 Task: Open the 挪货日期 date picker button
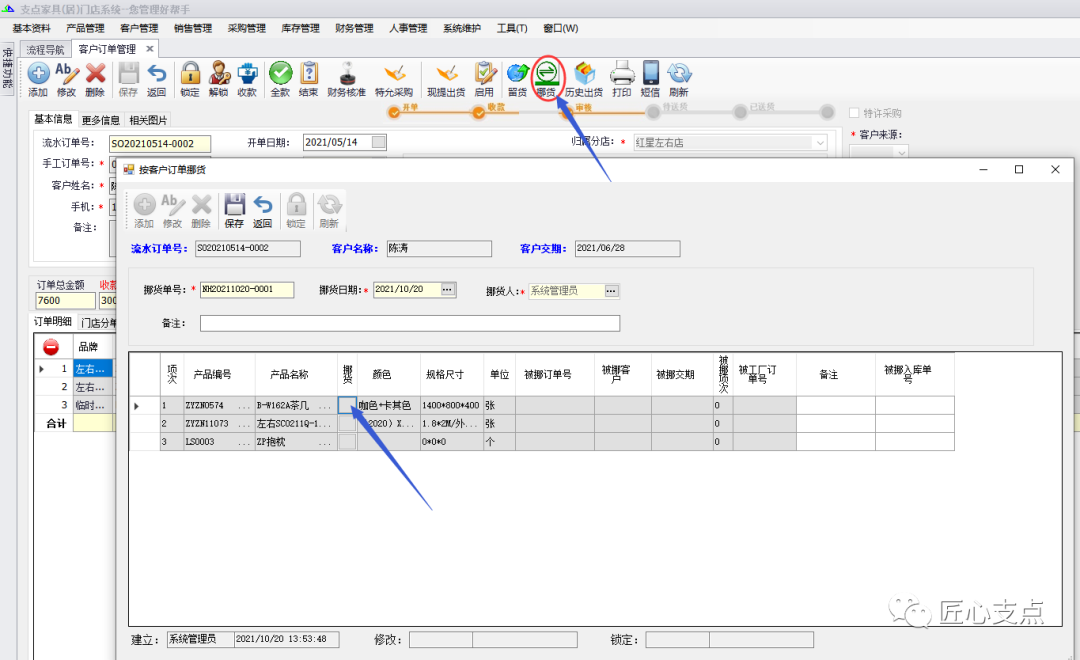pyautogui.click(x=448, y=290)
